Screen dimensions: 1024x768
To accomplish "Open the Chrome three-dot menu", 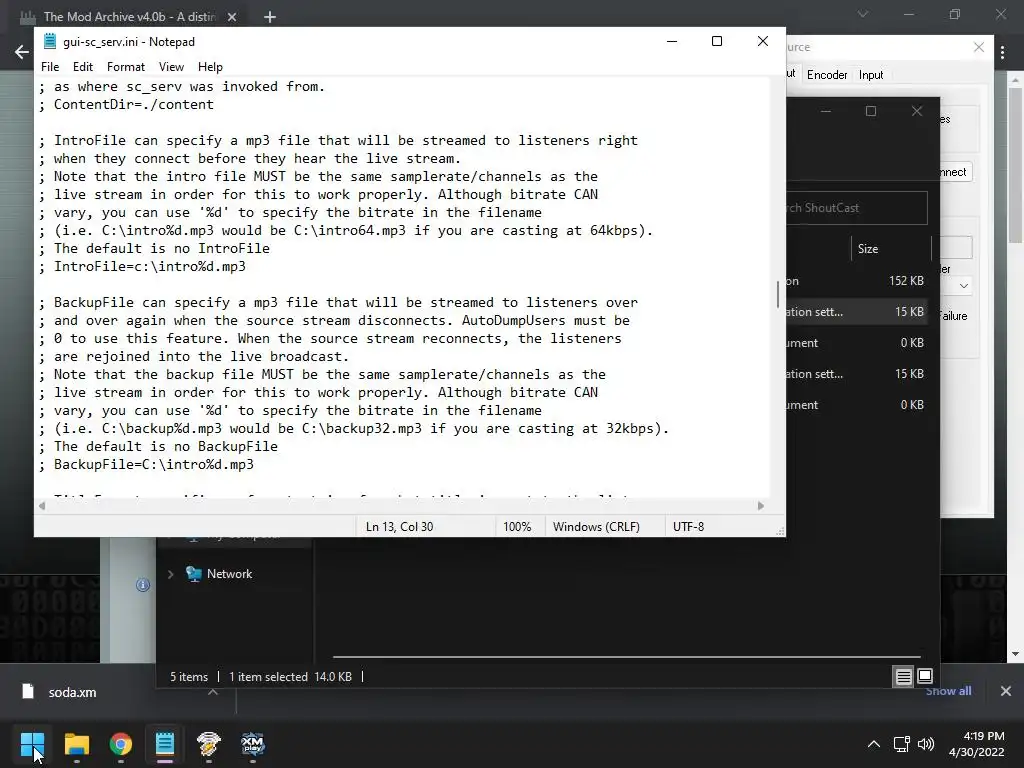I will tap(1003, 52).
